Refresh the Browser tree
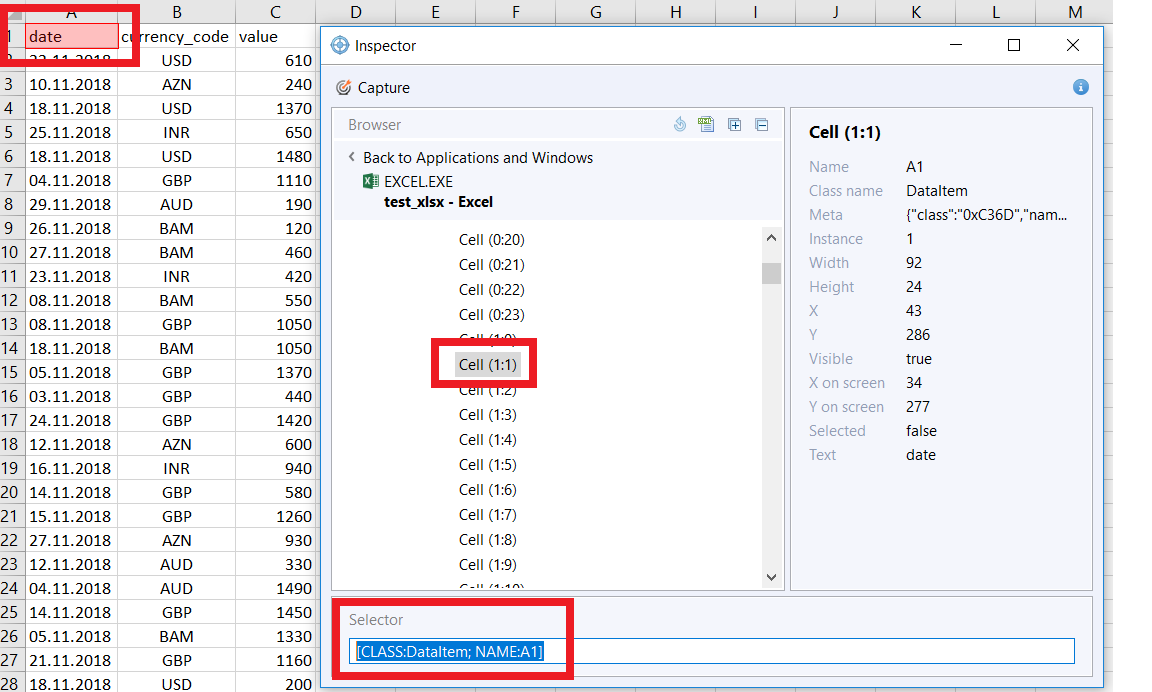This screenshot has width=1152, height=692. [x=680, y=124]
